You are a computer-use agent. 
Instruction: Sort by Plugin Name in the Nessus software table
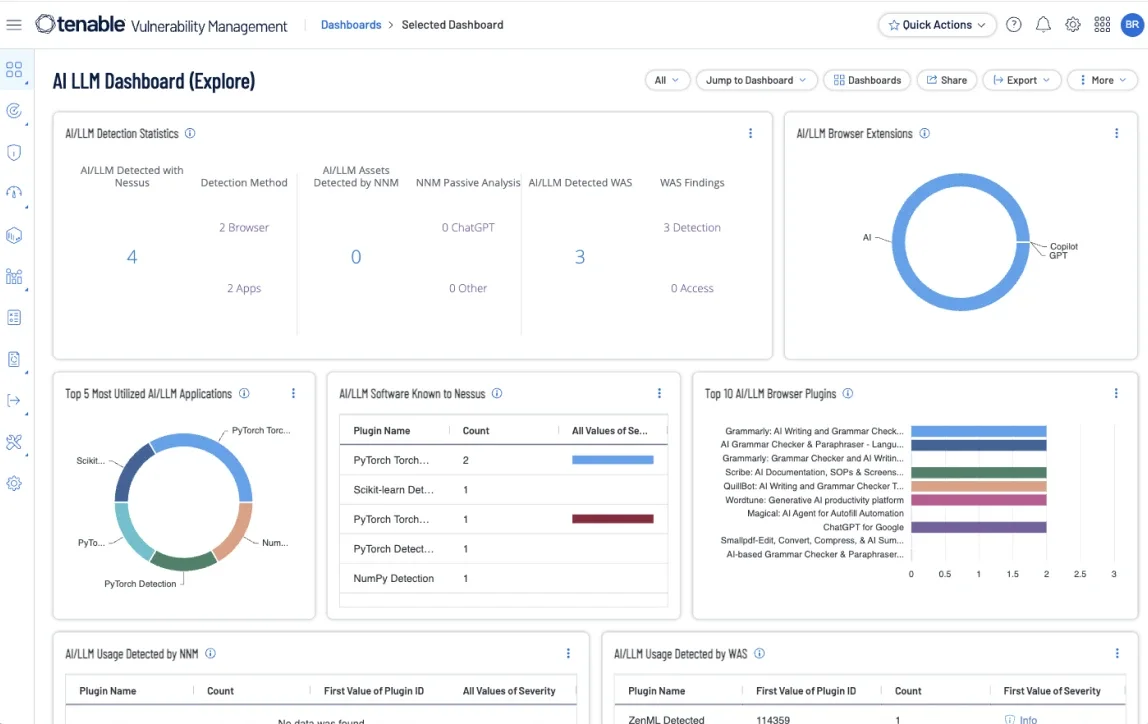[x=381, y=430]
